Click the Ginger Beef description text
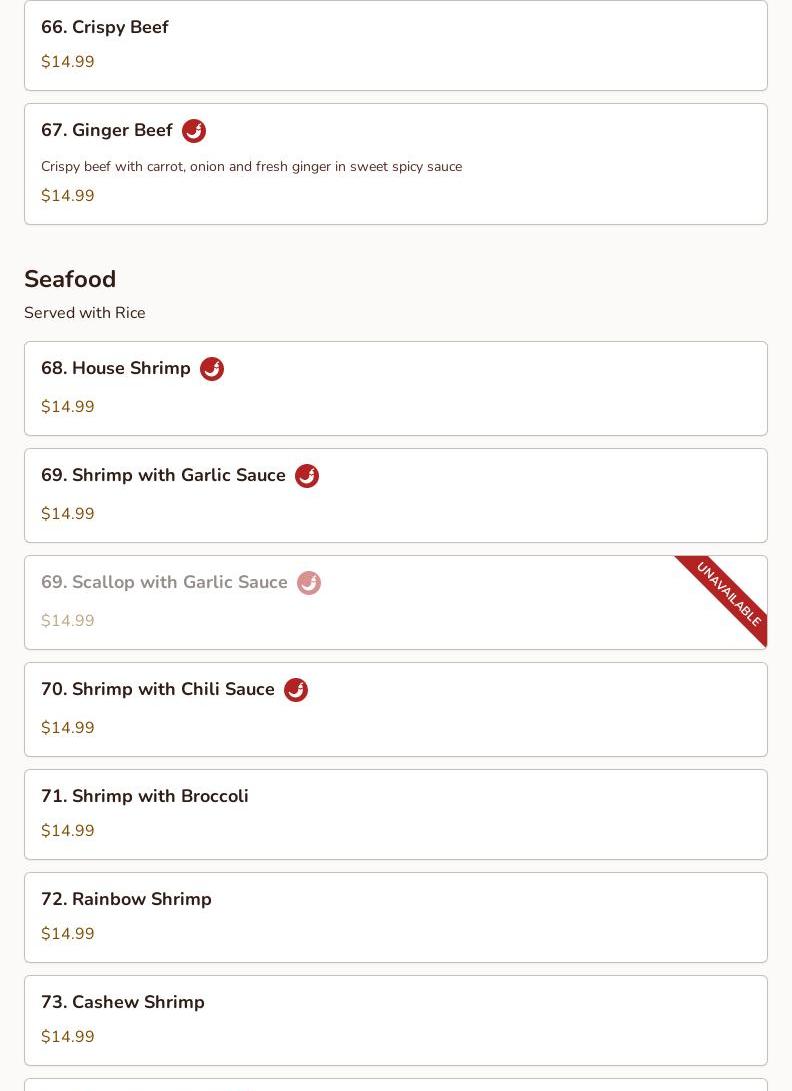Viewport: 792px width, 1091px height. click(x=251, y=166)
